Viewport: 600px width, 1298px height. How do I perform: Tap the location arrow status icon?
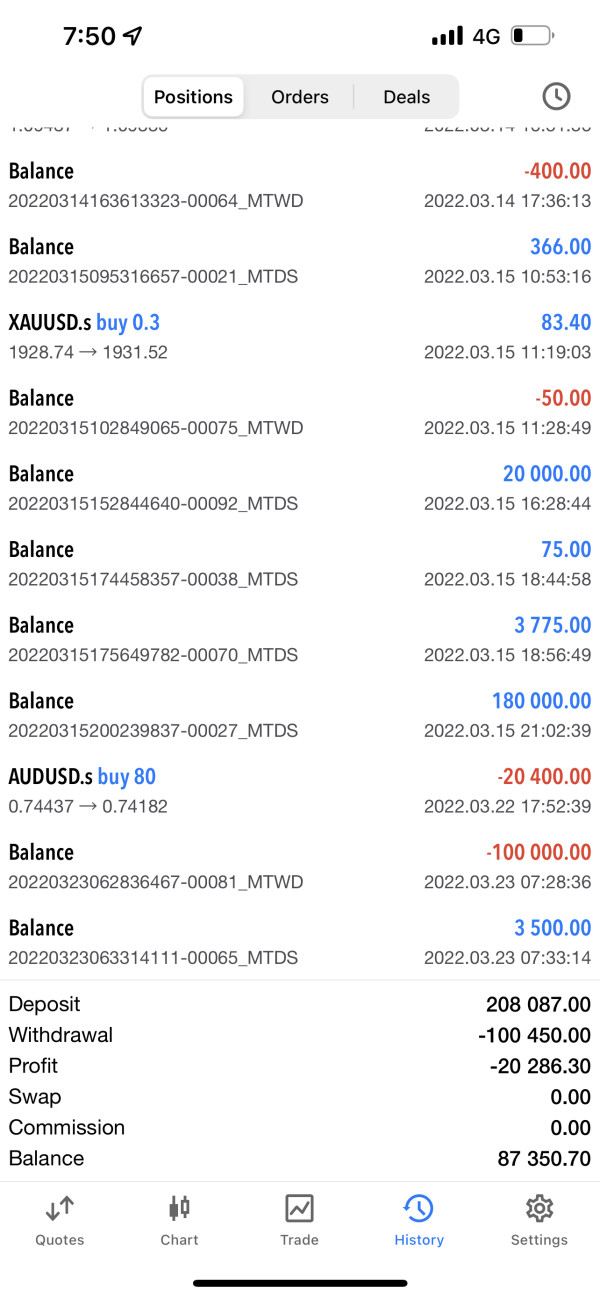[133, 37]
